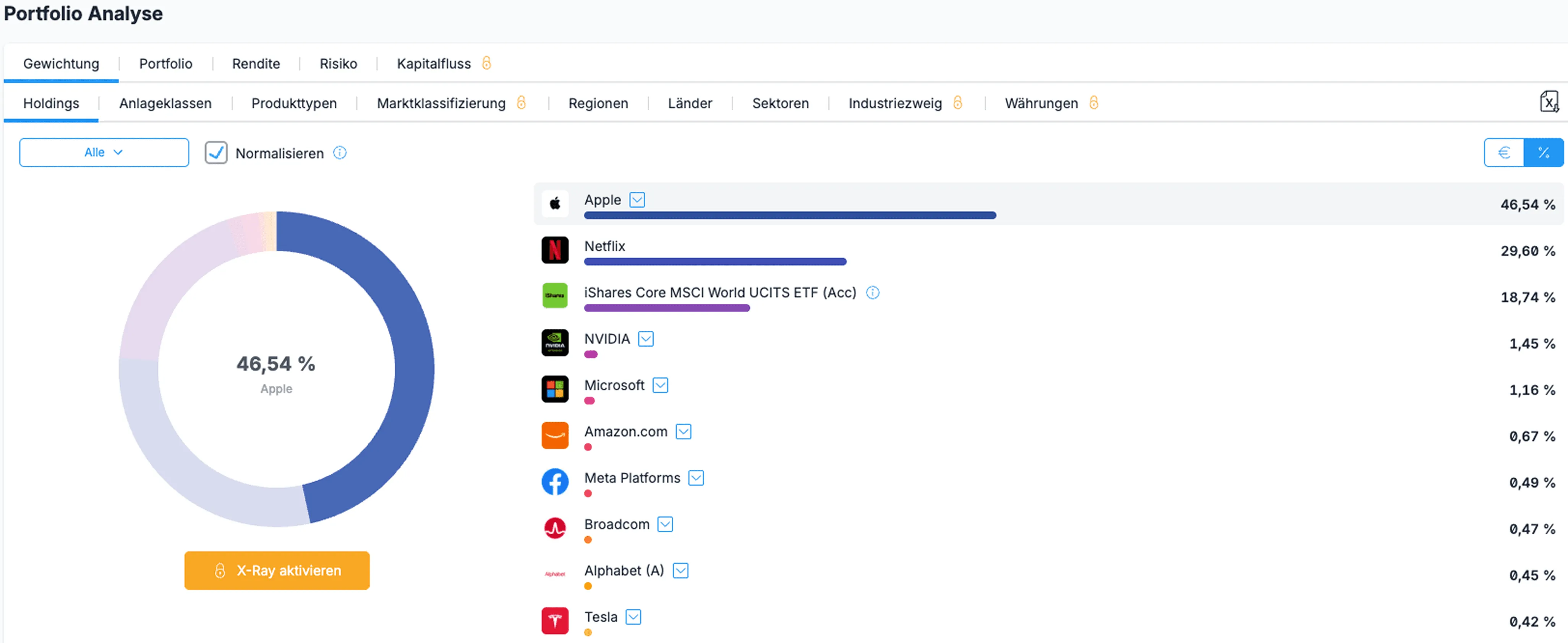Image resolution: width=1568 pixels, height=643 pixels.
Task: Click the Excel export icon
Action: (1549, 102)
